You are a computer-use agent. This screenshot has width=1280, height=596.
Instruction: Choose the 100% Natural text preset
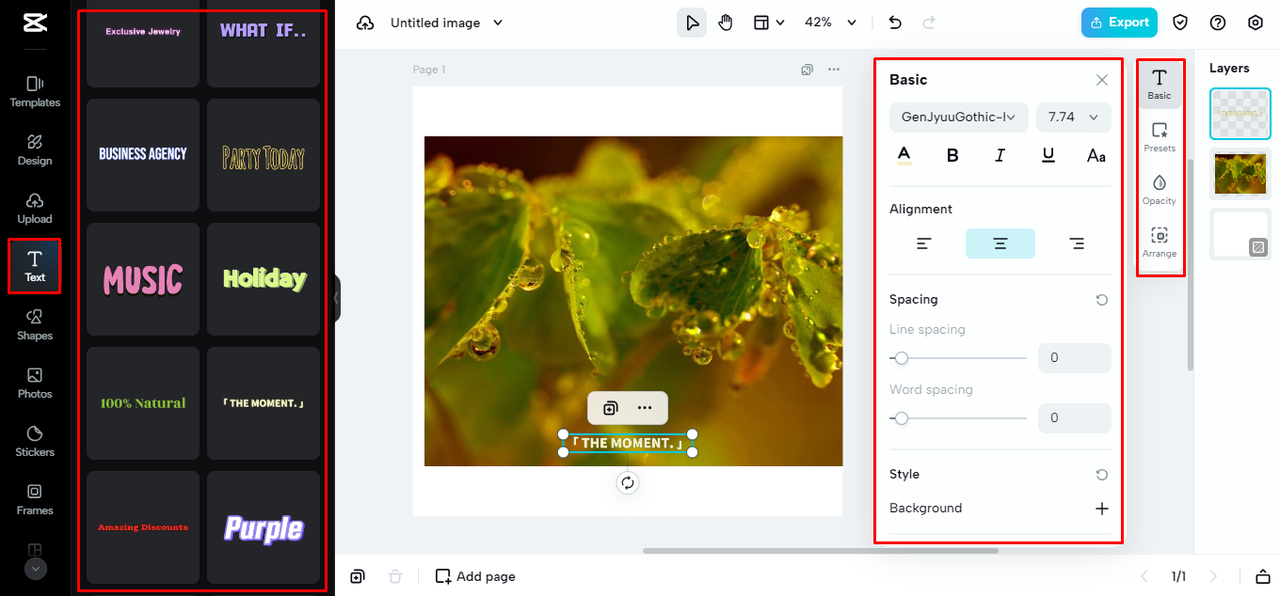coord(143,403)
